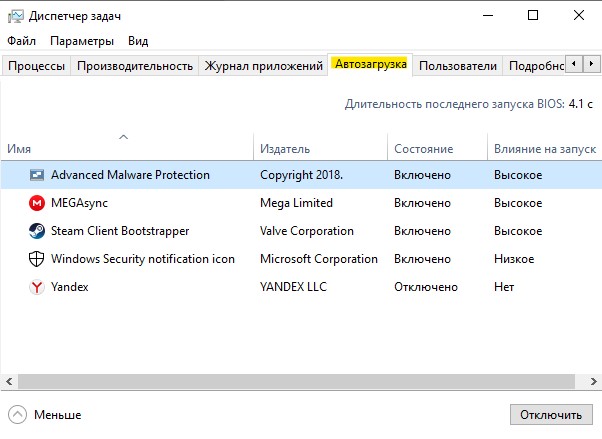This screenshot has height=439, width=602.
Task: Close the Task Manager window
Action: pyautogui.click(x=579, y=16)
